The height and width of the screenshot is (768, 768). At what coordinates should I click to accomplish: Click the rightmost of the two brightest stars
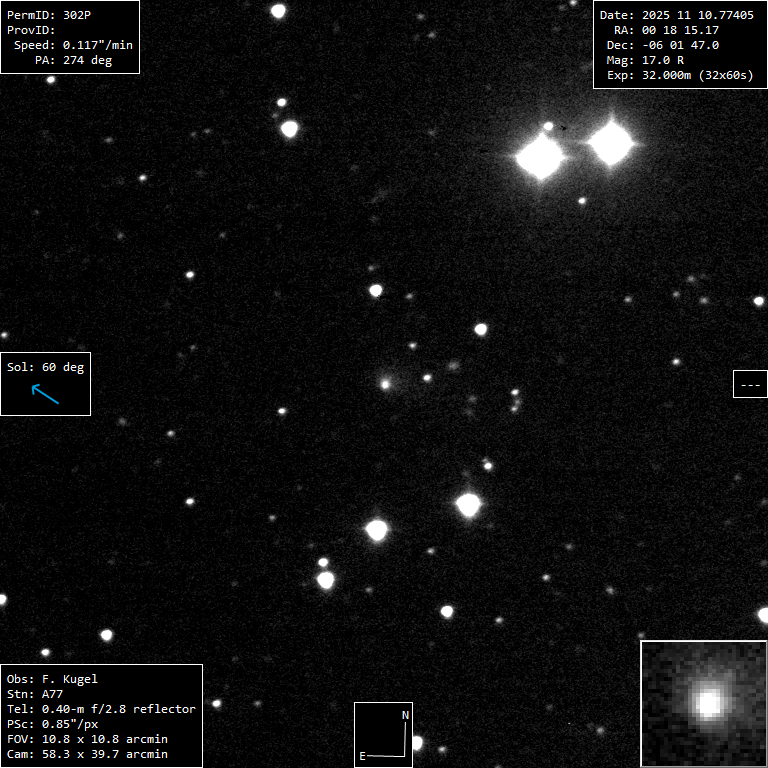tap(611, 144)
